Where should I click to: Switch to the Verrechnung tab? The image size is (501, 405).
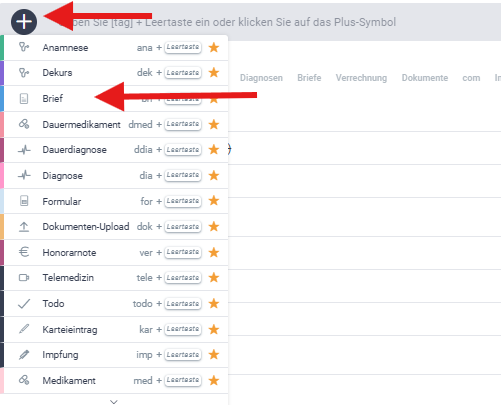[x=361, y=78]
